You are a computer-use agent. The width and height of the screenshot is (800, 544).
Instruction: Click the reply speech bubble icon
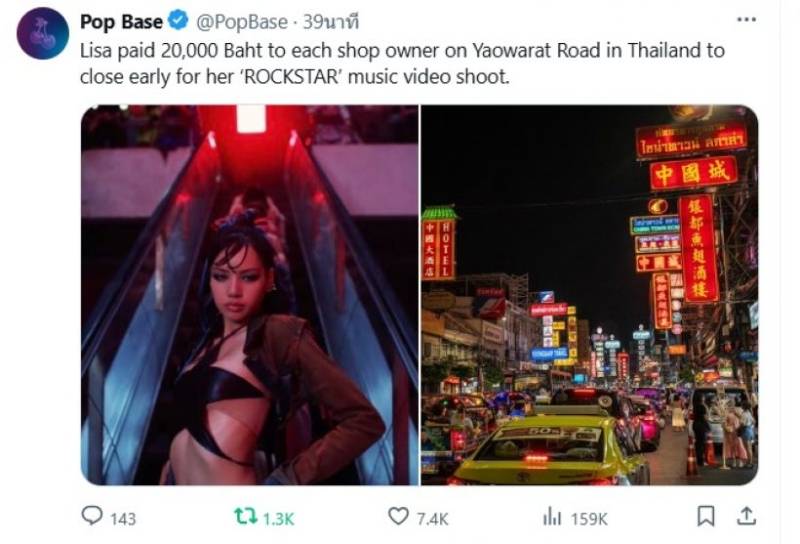point(92,515)
